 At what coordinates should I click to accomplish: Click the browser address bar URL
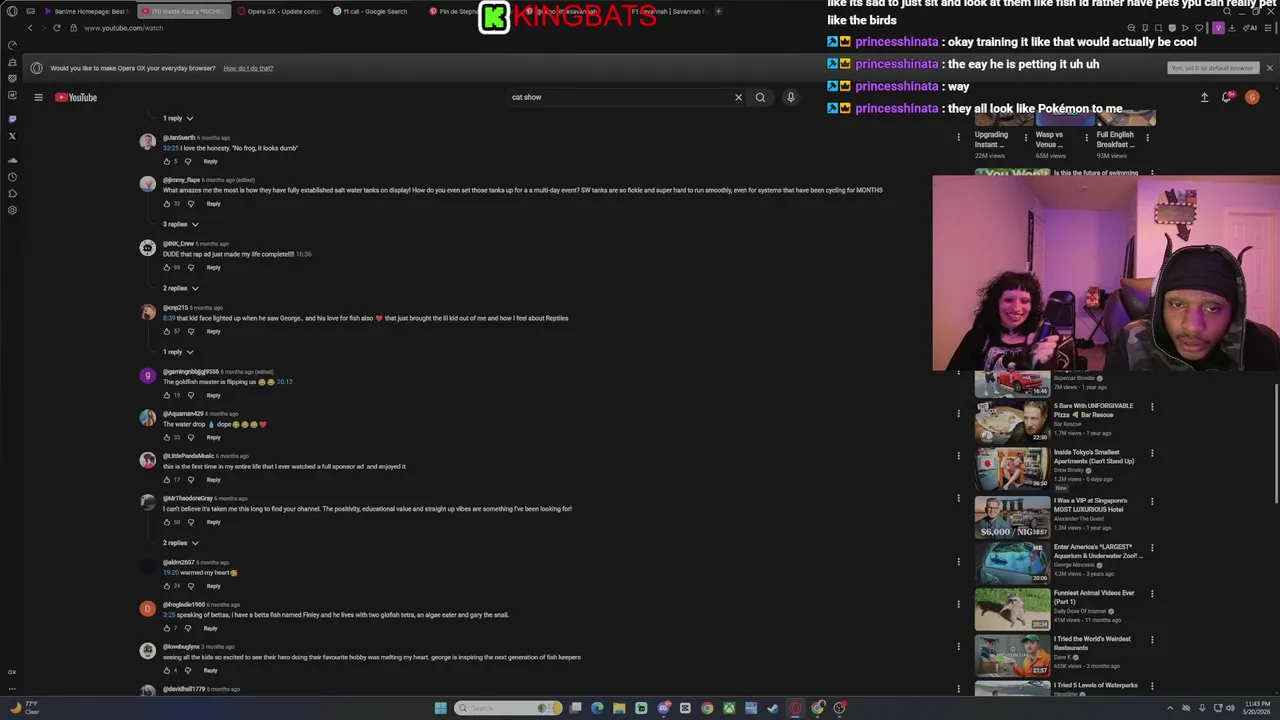point(123,28)
